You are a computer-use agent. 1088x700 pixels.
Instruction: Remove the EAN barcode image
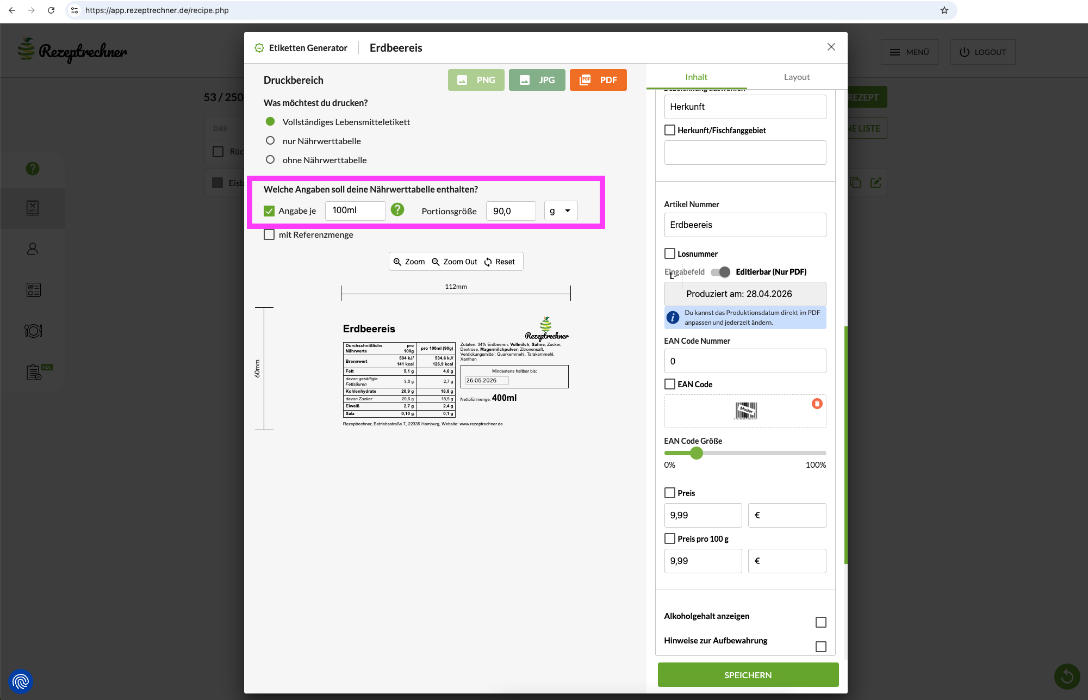point(817,403)
